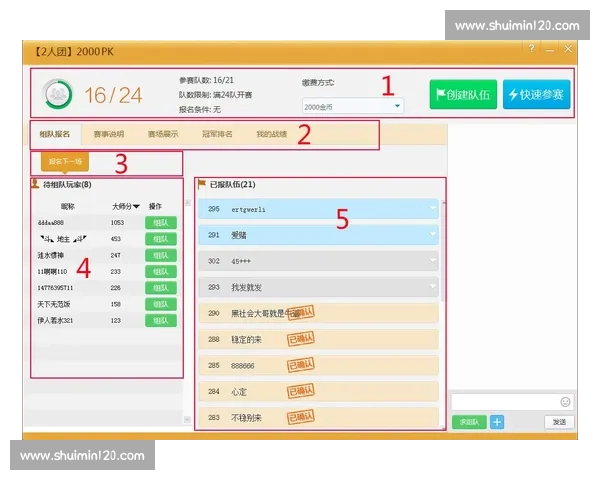
Task: Click the 已确认 stamp on team 288
Action: pos(301,339)
